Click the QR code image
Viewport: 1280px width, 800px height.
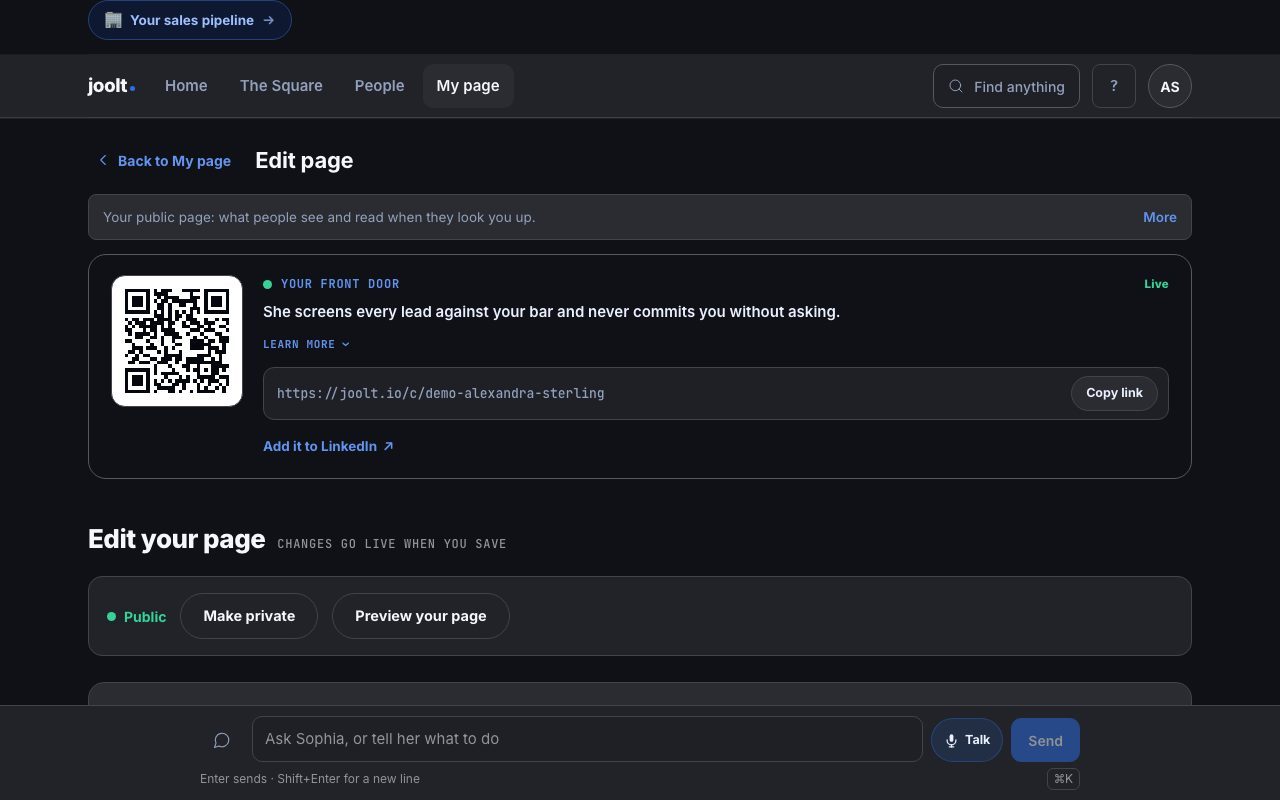pyautogui.click(x=177, y=341)
